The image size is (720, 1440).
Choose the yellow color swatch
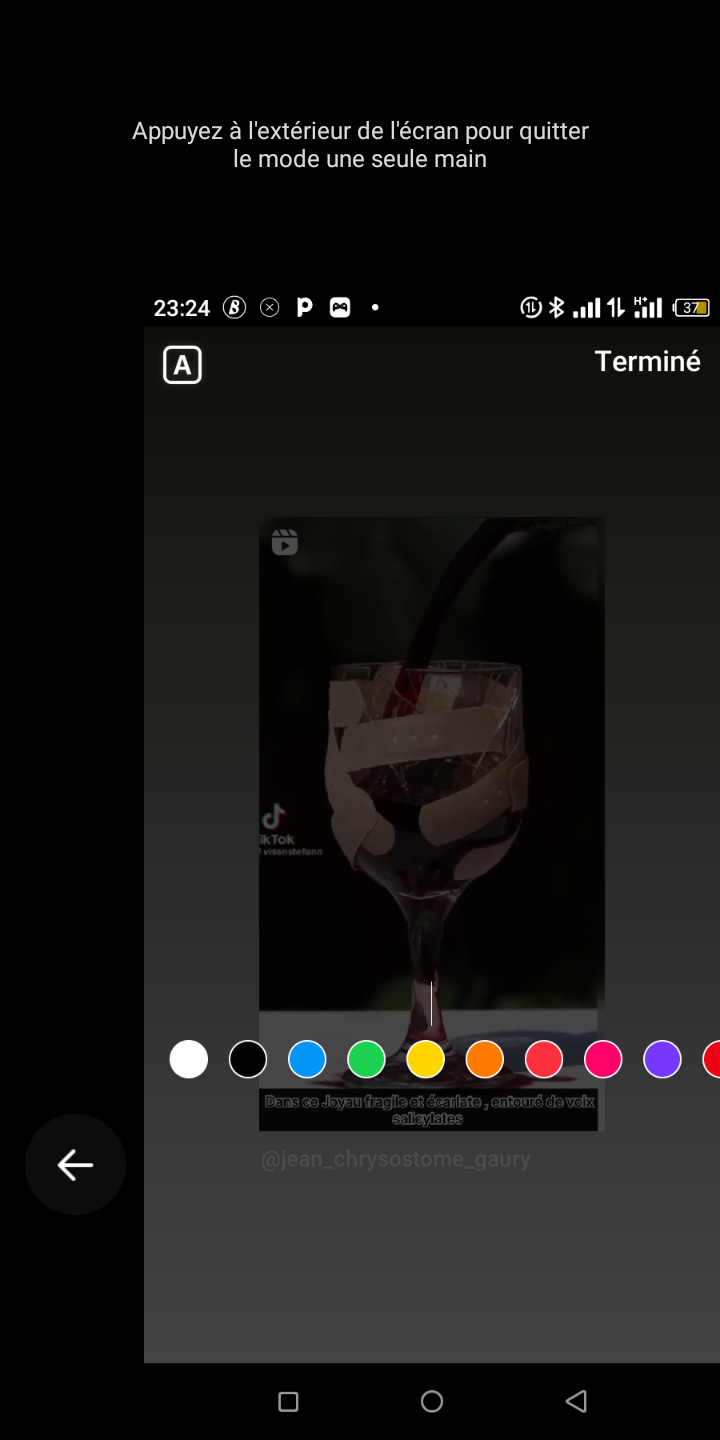(x=425, y=1059)
